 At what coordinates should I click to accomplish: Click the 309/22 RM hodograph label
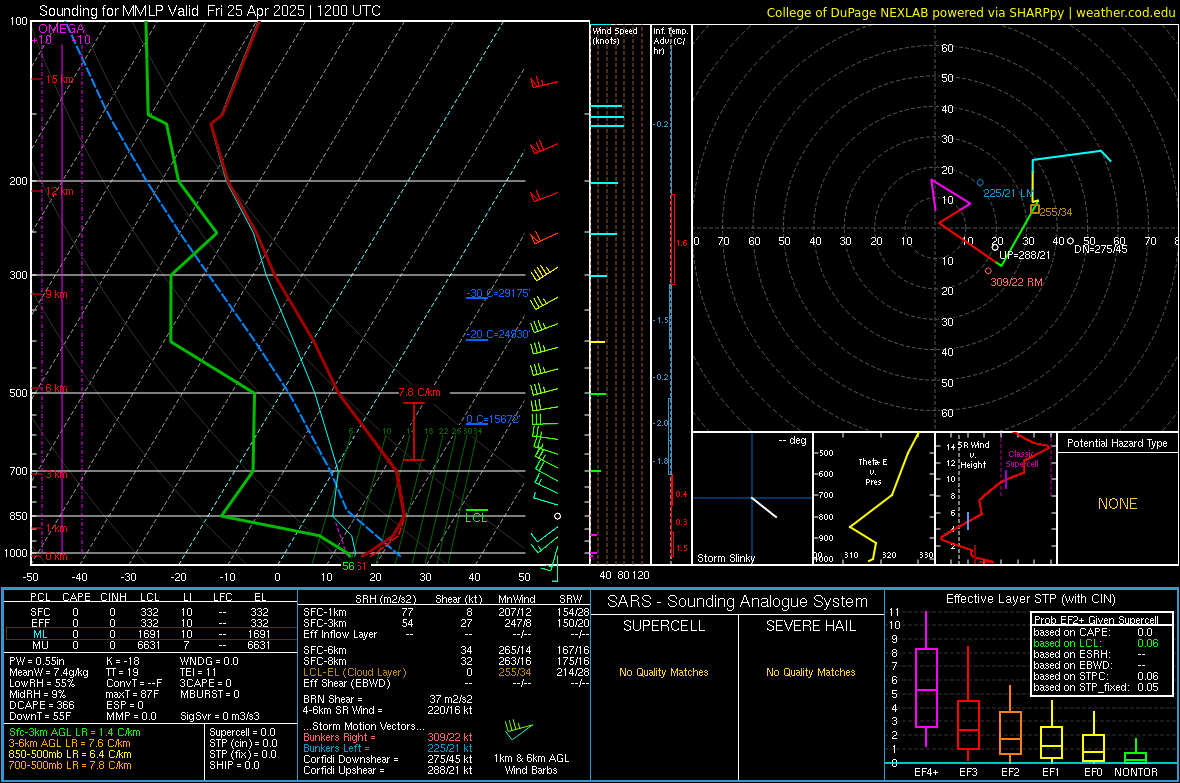1017,282
